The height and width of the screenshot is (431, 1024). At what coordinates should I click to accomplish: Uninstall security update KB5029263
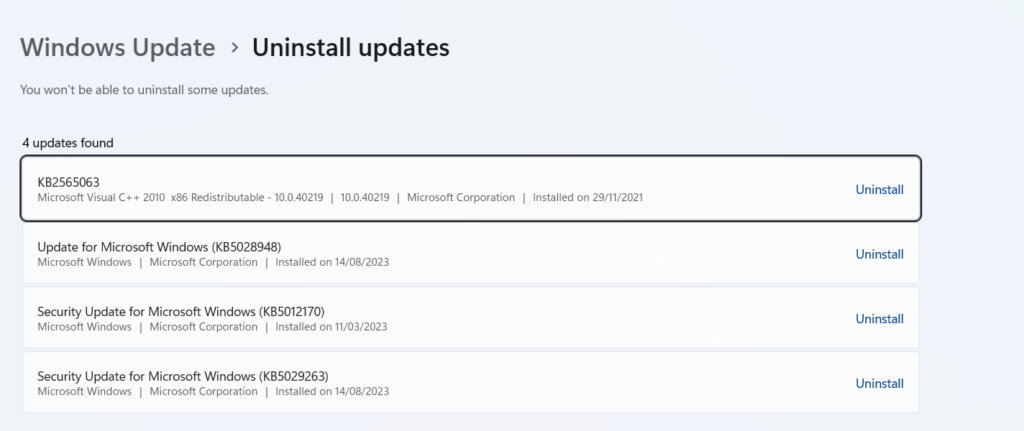pyautogui.click(x=879, y=383)
